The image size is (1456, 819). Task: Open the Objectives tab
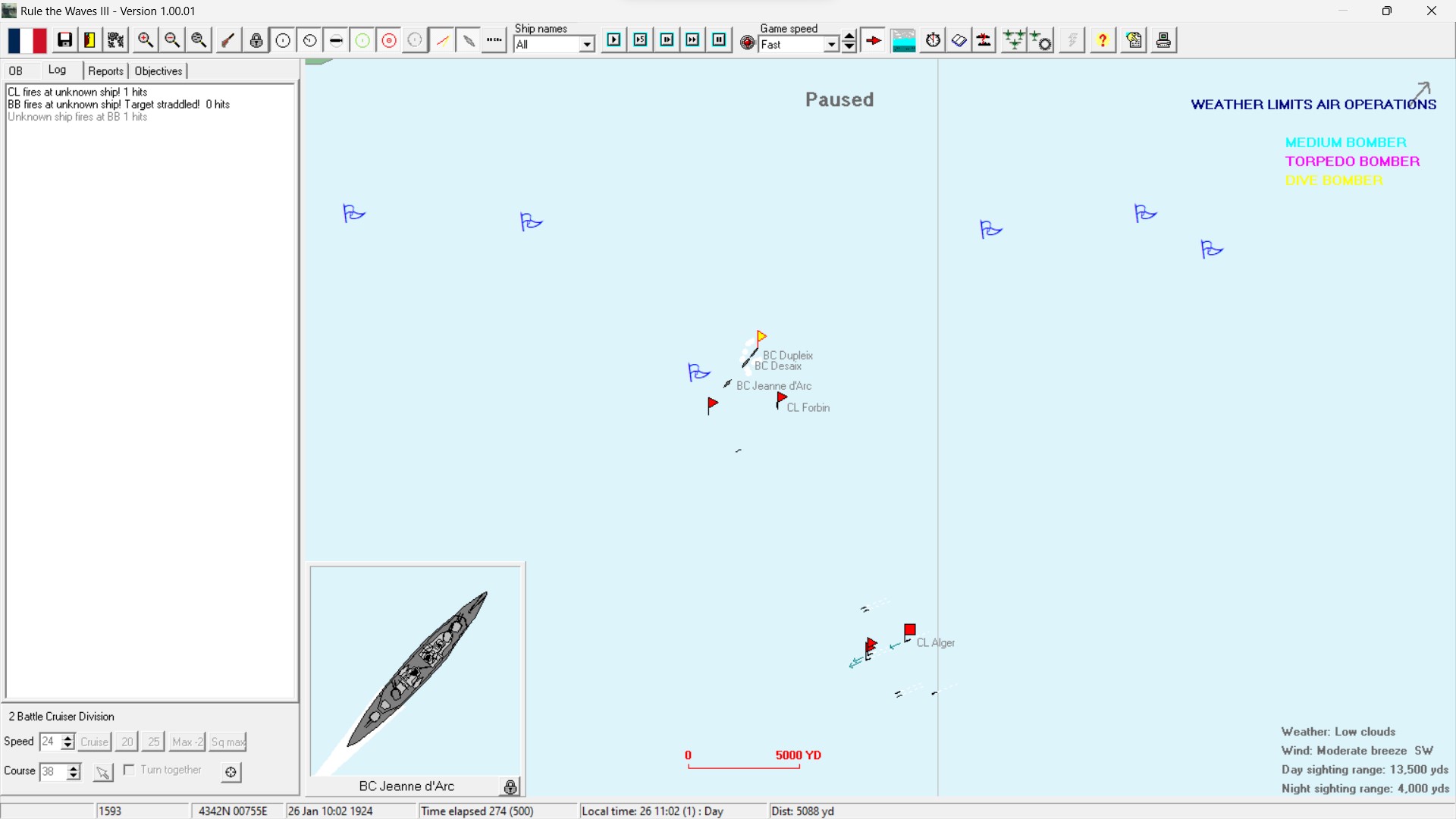[x=158, y=71]
